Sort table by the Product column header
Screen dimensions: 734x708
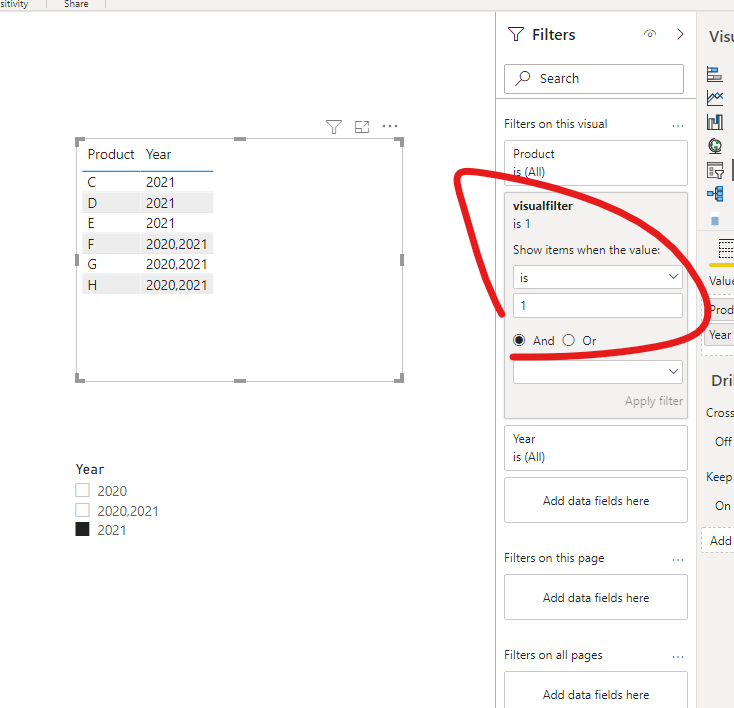(x=111, y=155)
